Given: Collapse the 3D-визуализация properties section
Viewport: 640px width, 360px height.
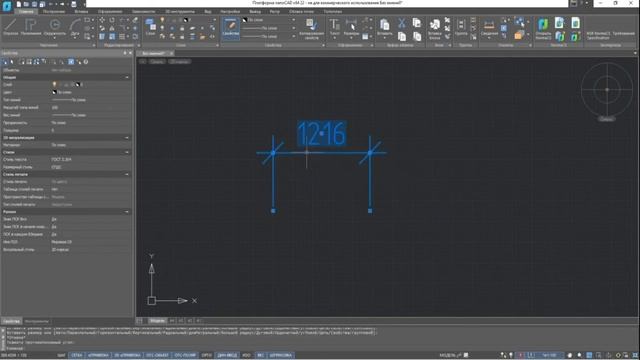Looking at the screenshot, I should coord(127,138).
